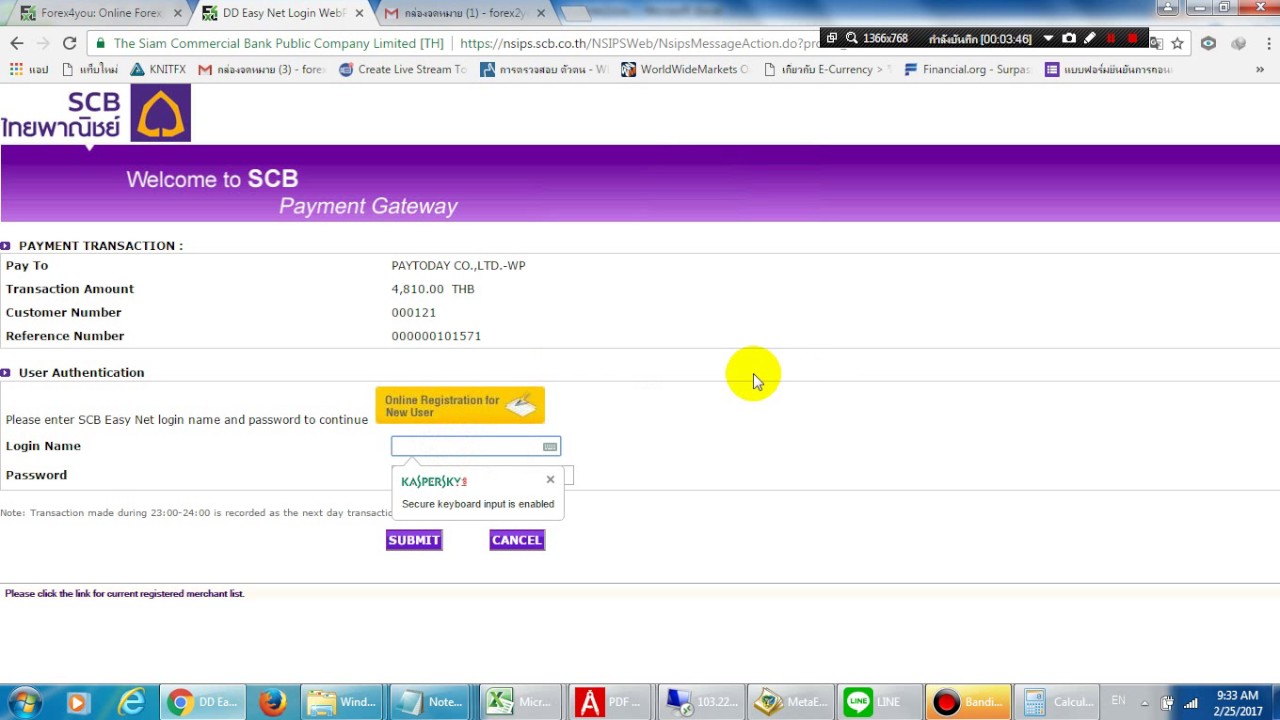
Task: Close the Kaspersky secure keyboard popup
Action: pos(550,480)
